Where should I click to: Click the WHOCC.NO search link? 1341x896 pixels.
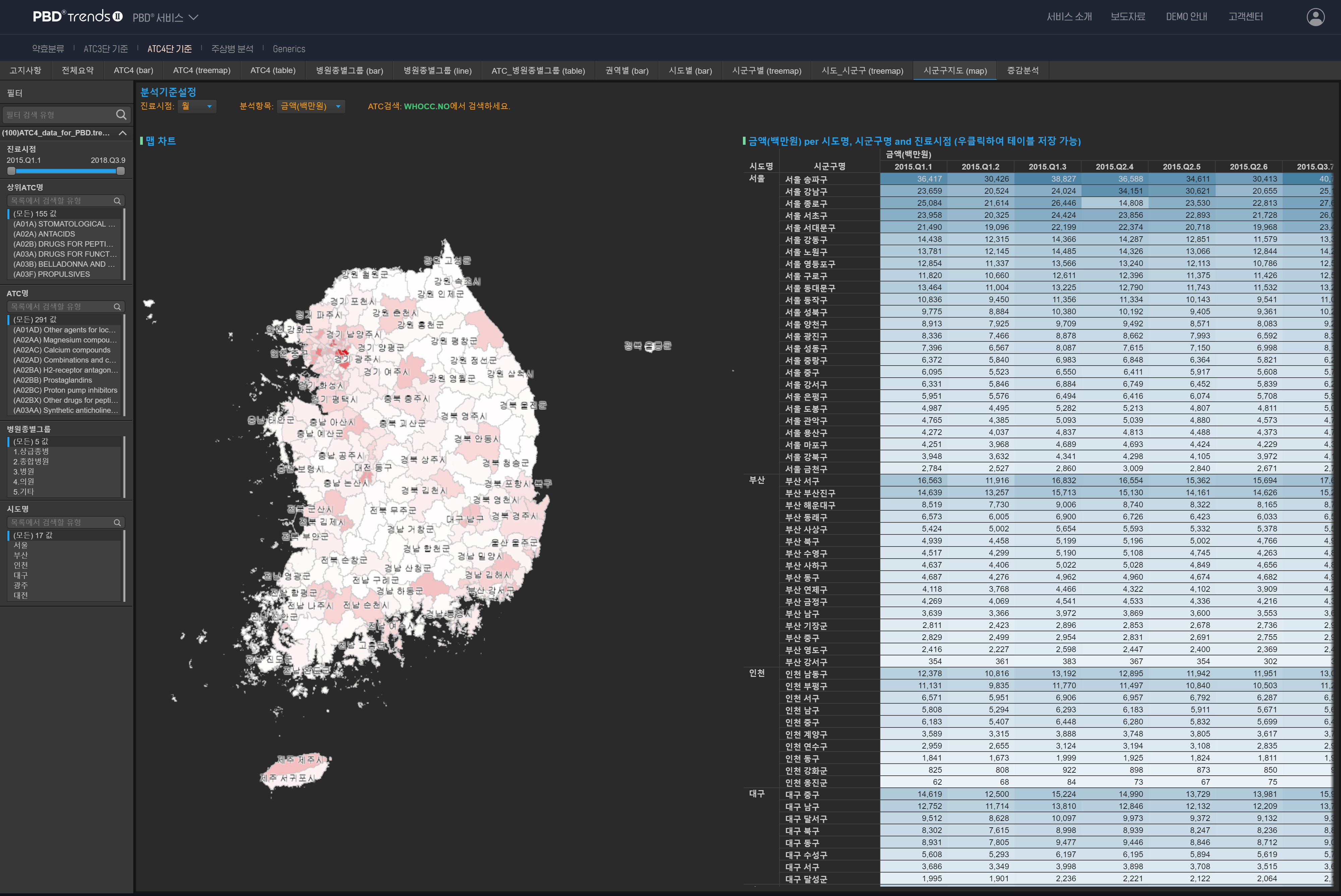pos(426,106)
